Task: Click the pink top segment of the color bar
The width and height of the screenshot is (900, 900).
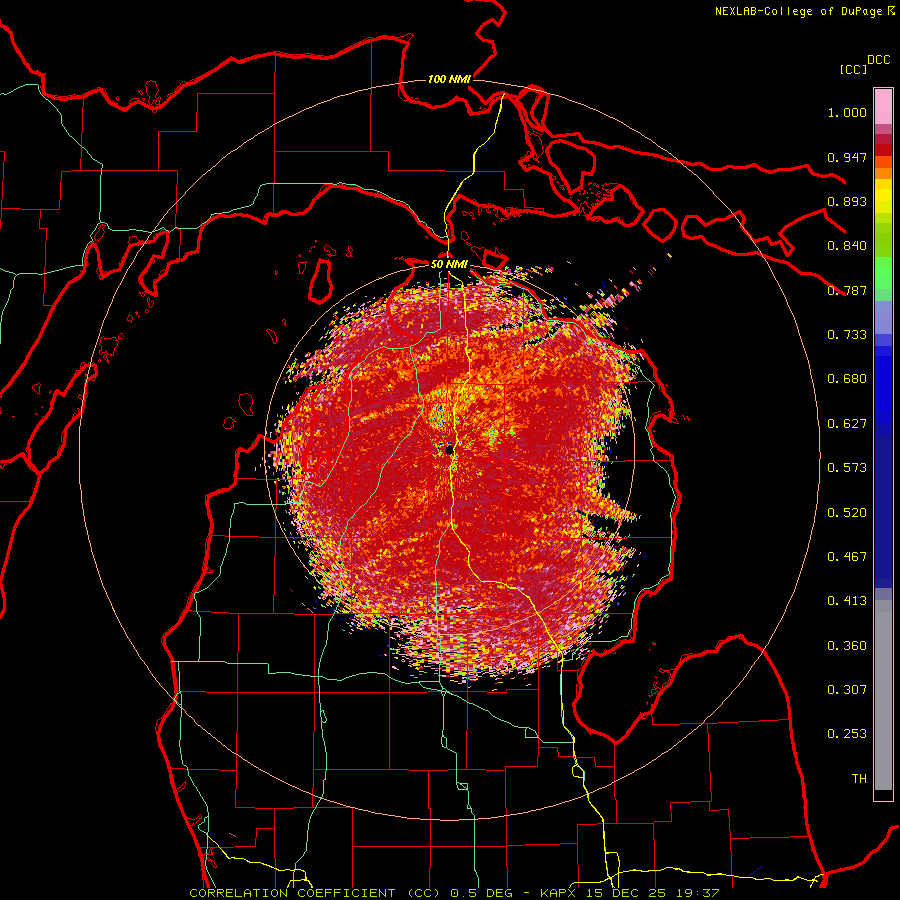Action: [x=883, y=106]
